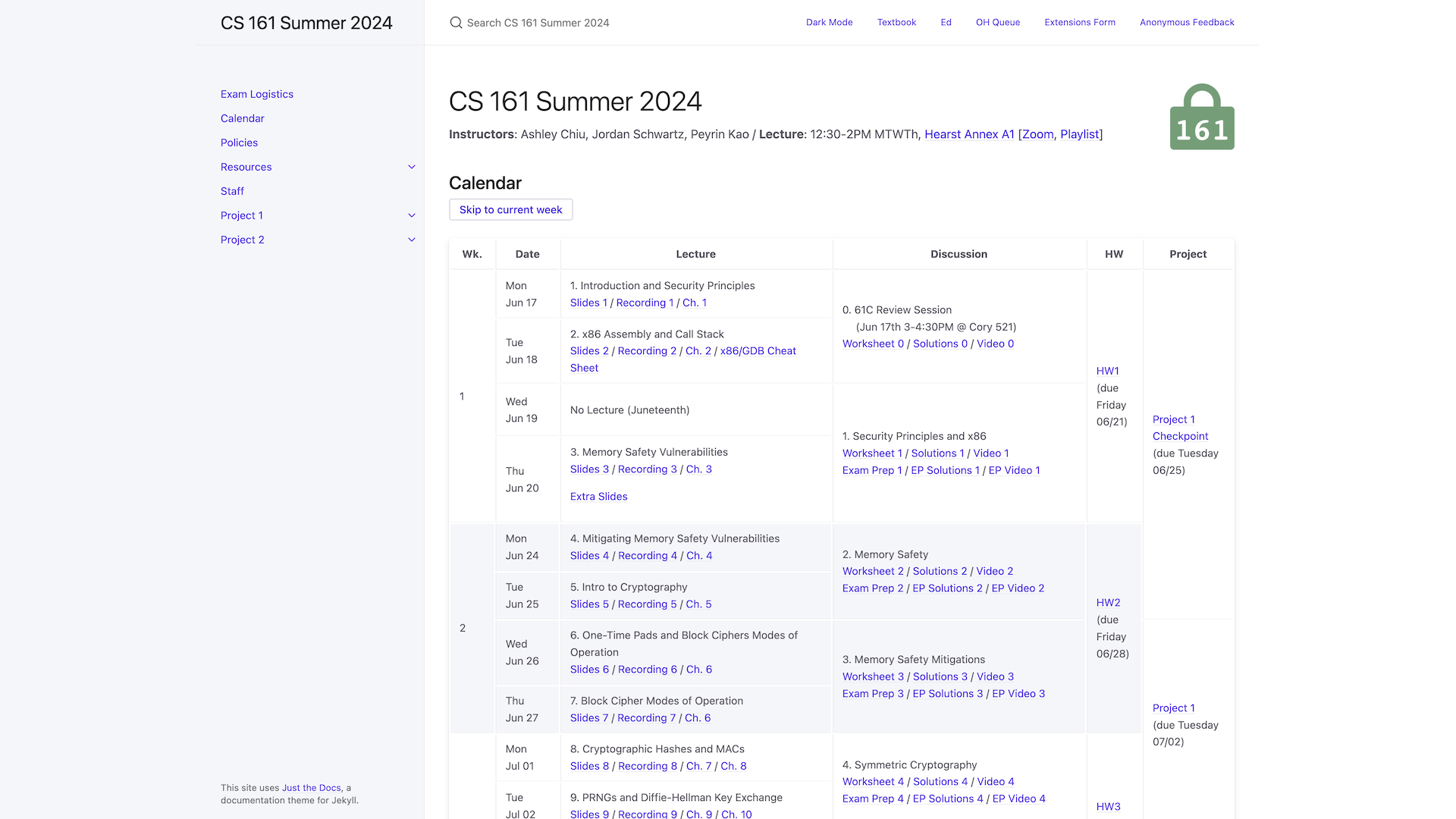
Task: Expand the Resources sidebar section
Action: pos(412,167)
